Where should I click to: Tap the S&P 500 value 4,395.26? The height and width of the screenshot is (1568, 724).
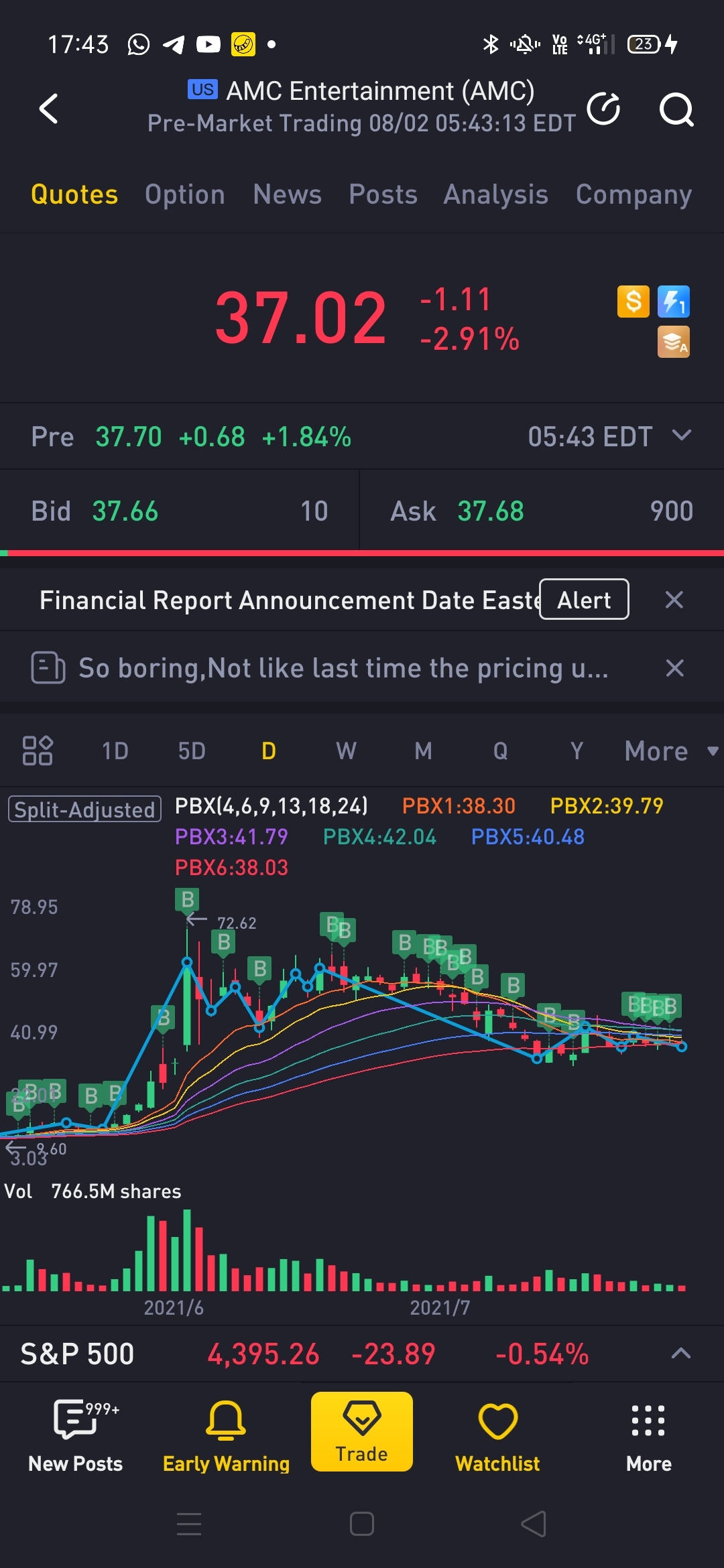(x=263, y=1354)
